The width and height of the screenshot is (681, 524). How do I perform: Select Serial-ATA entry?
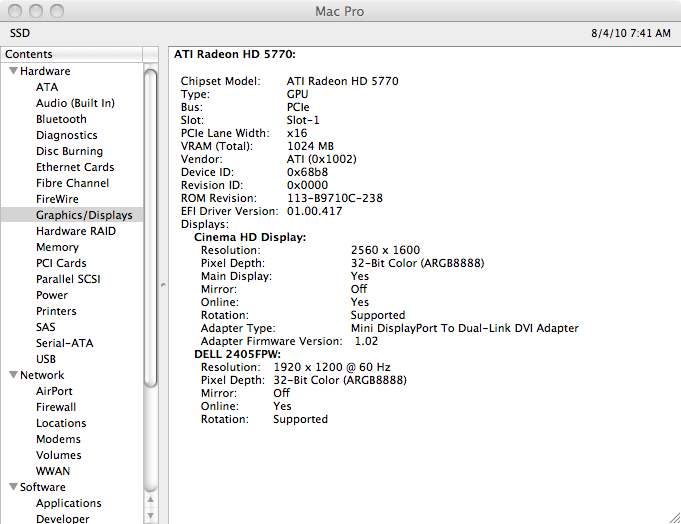[x=65, y=343]
